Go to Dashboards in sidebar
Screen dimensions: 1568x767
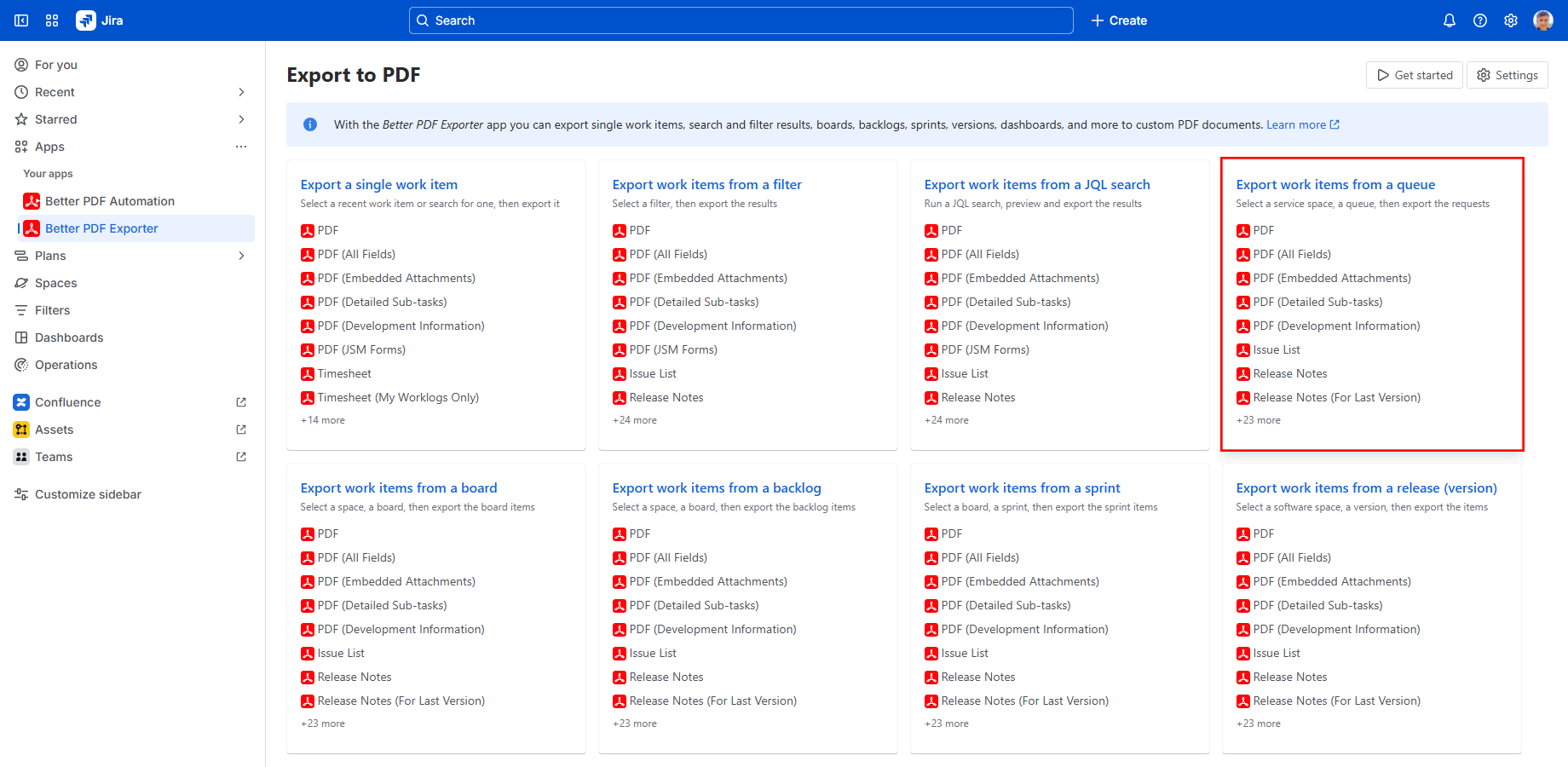tap(68, 337)
